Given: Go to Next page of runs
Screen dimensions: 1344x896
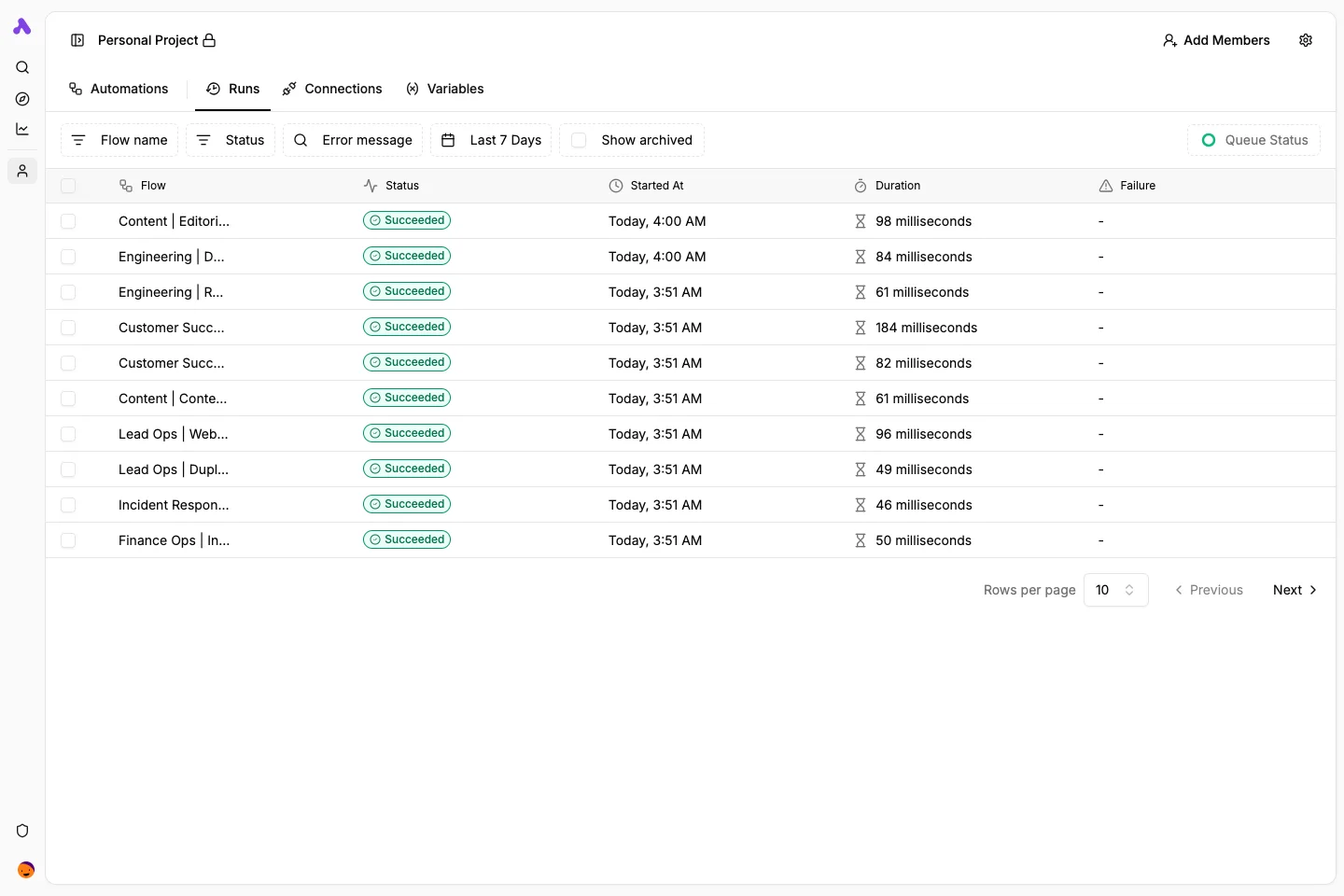Looking at the screenshot, I should (x=1295, y=590).
